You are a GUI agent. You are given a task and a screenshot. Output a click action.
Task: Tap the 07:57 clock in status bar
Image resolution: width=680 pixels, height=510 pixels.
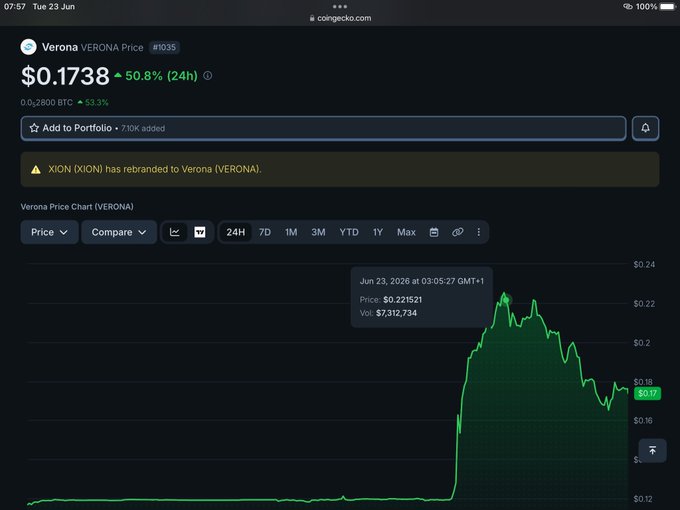15,7
